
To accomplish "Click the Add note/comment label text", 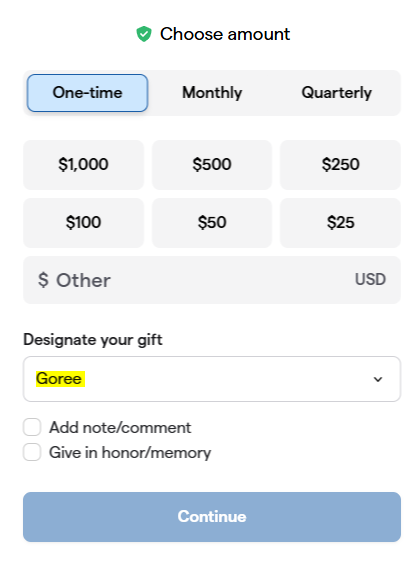I will (x=120, y=428).
